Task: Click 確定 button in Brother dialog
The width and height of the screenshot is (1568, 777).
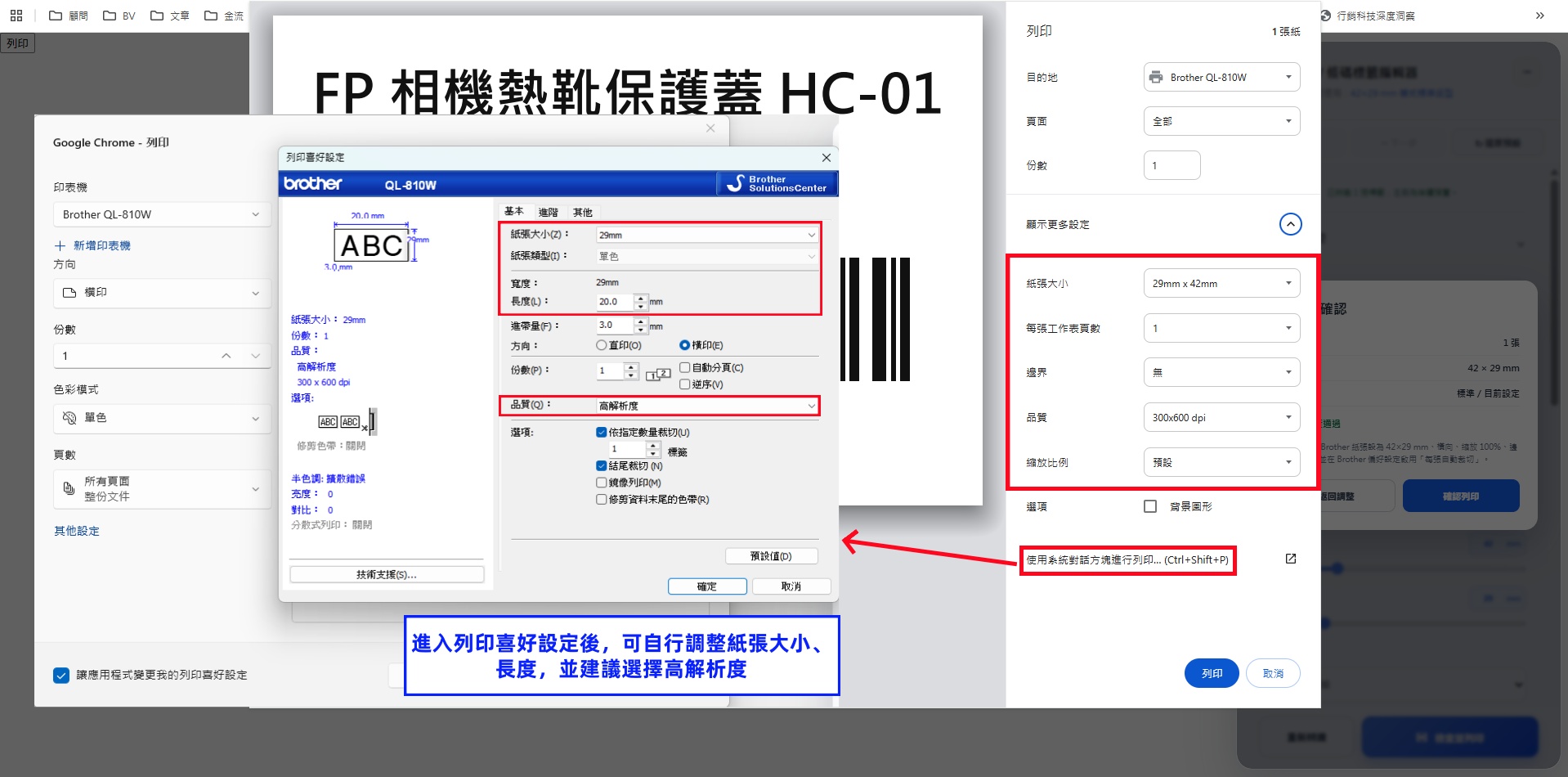Action: click(x=707, y=586)
